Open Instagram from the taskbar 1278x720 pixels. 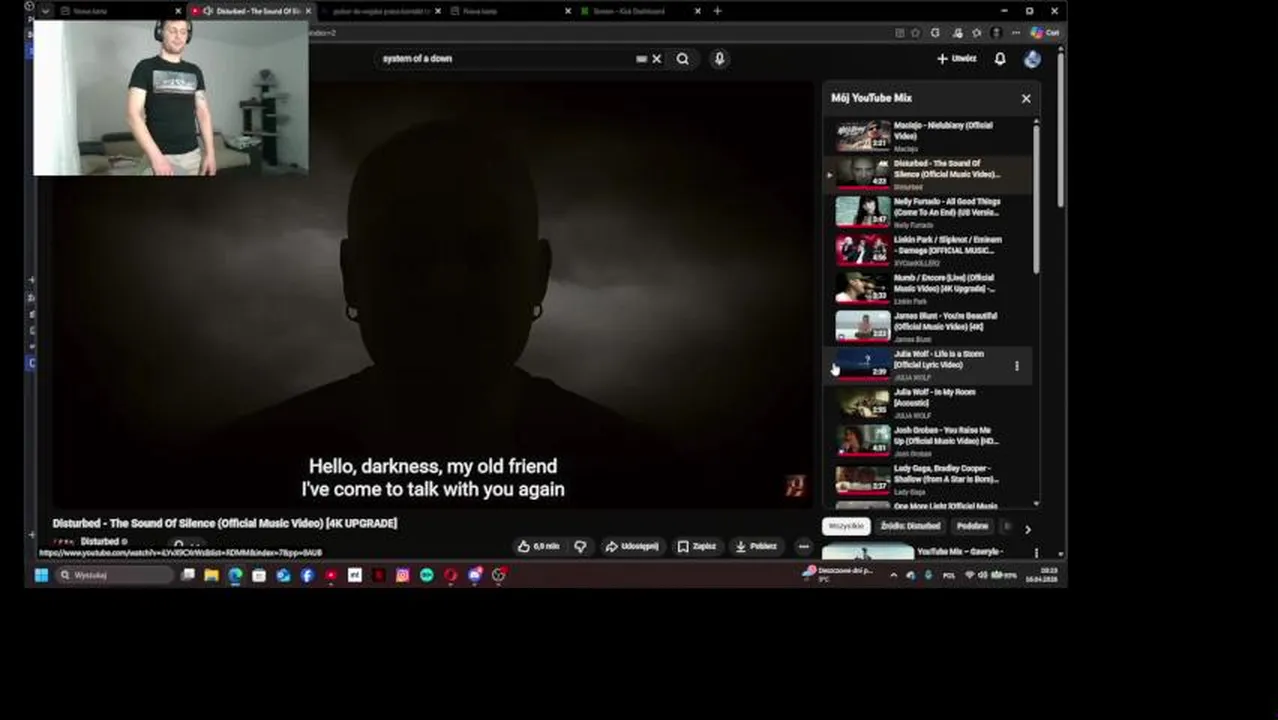(x=402, y=575)
